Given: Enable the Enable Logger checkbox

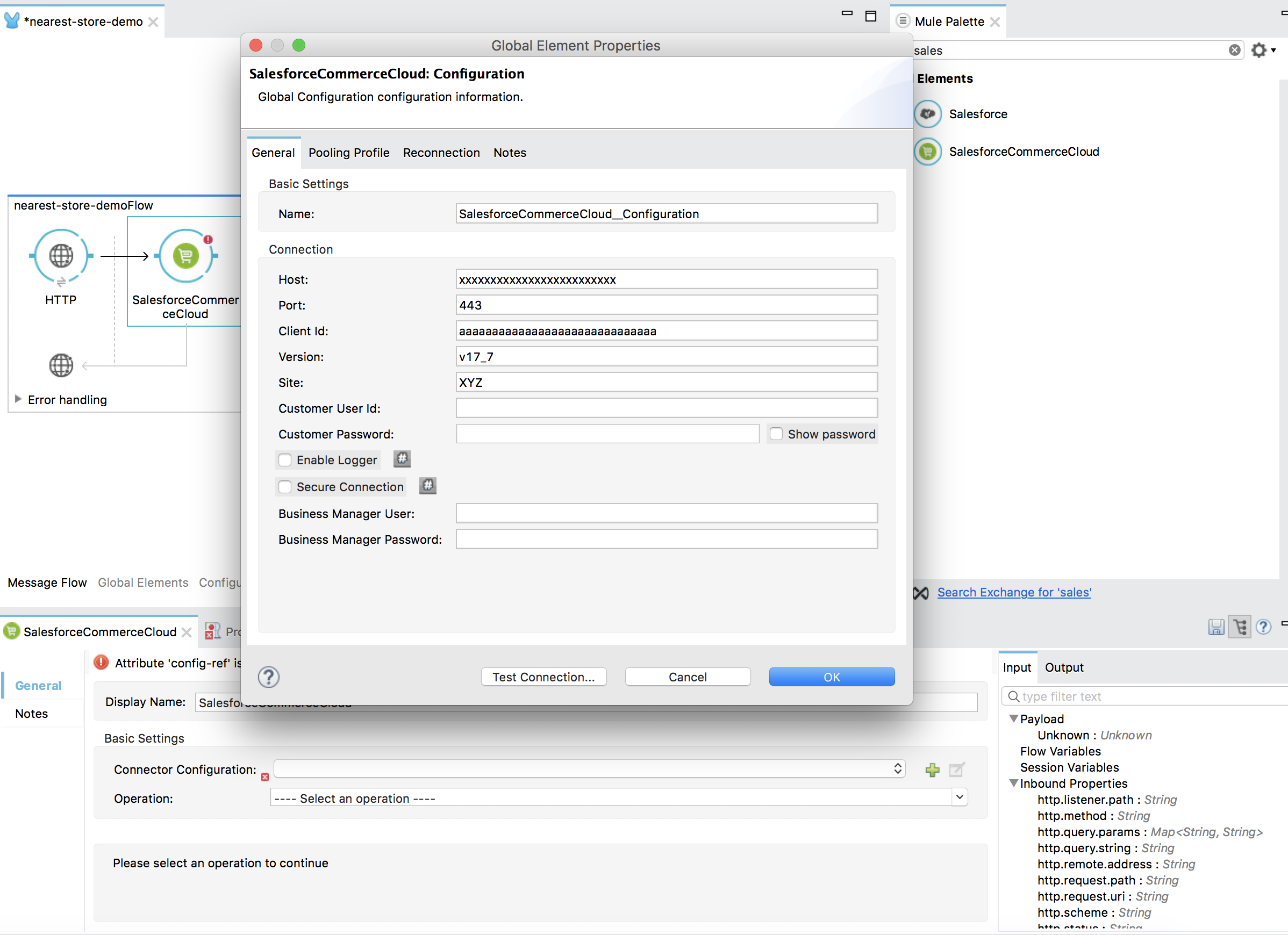Looking at the screenshot, I should [285, 460].
